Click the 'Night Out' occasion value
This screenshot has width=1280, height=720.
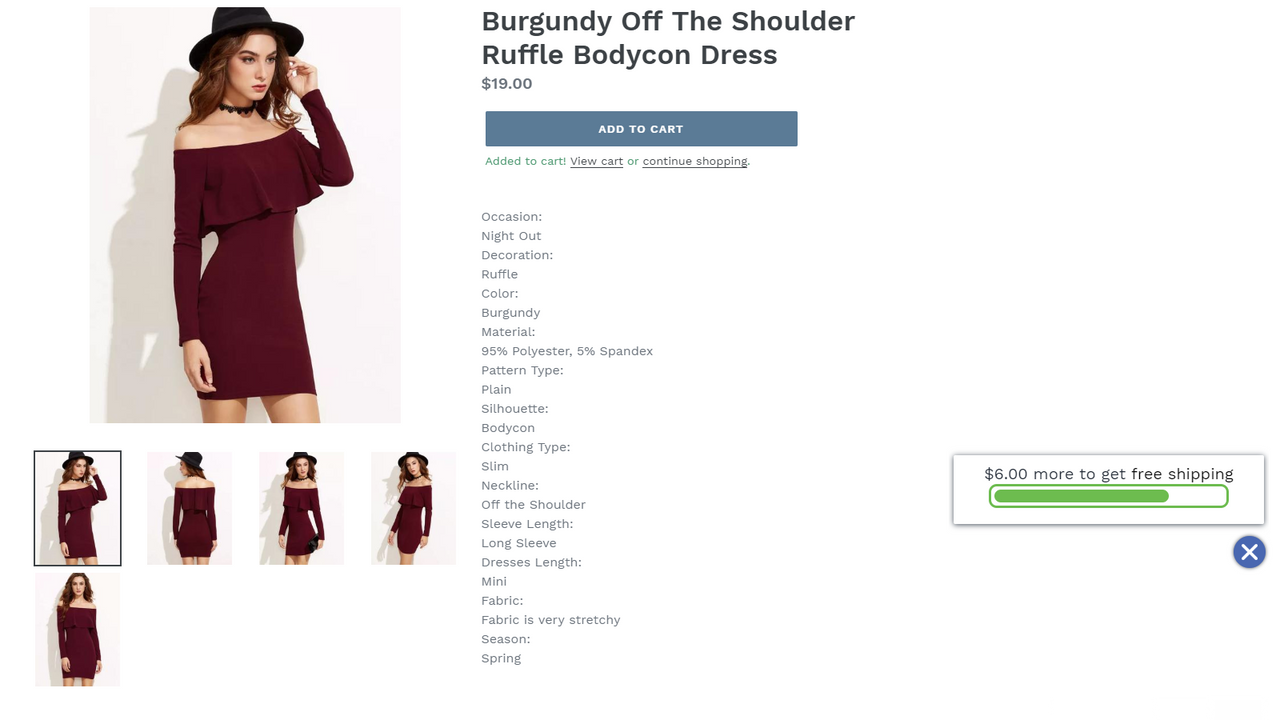(x=511, y=236)
